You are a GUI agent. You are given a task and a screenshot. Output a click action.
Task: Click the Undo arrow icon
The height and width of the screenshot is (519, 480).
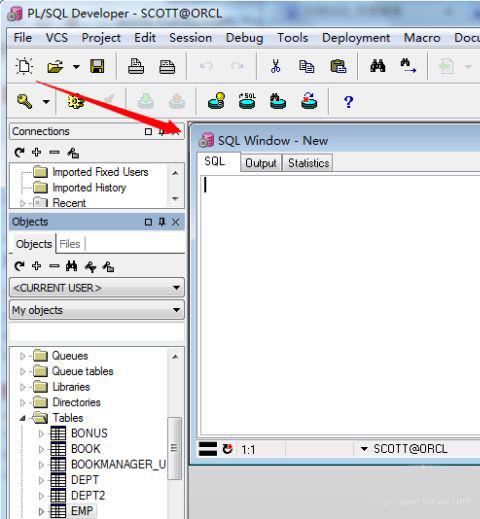tap(206, 66)
